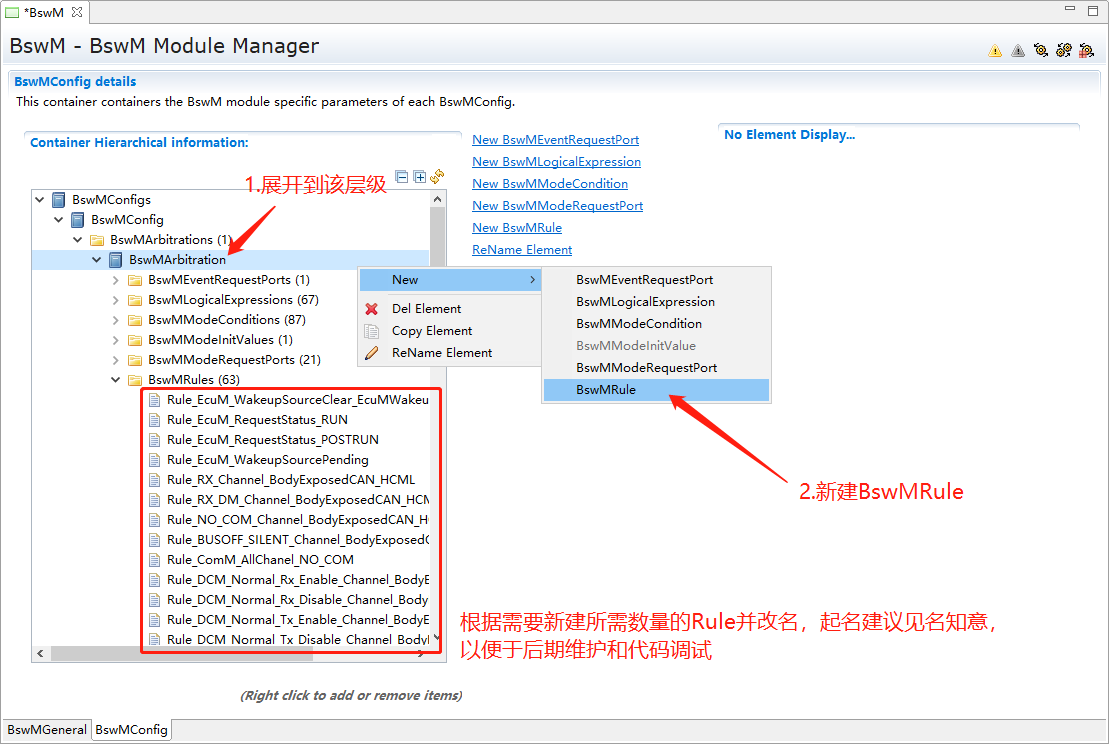
Task: Click the red X Del Element icon
Action: pos(372,309)
